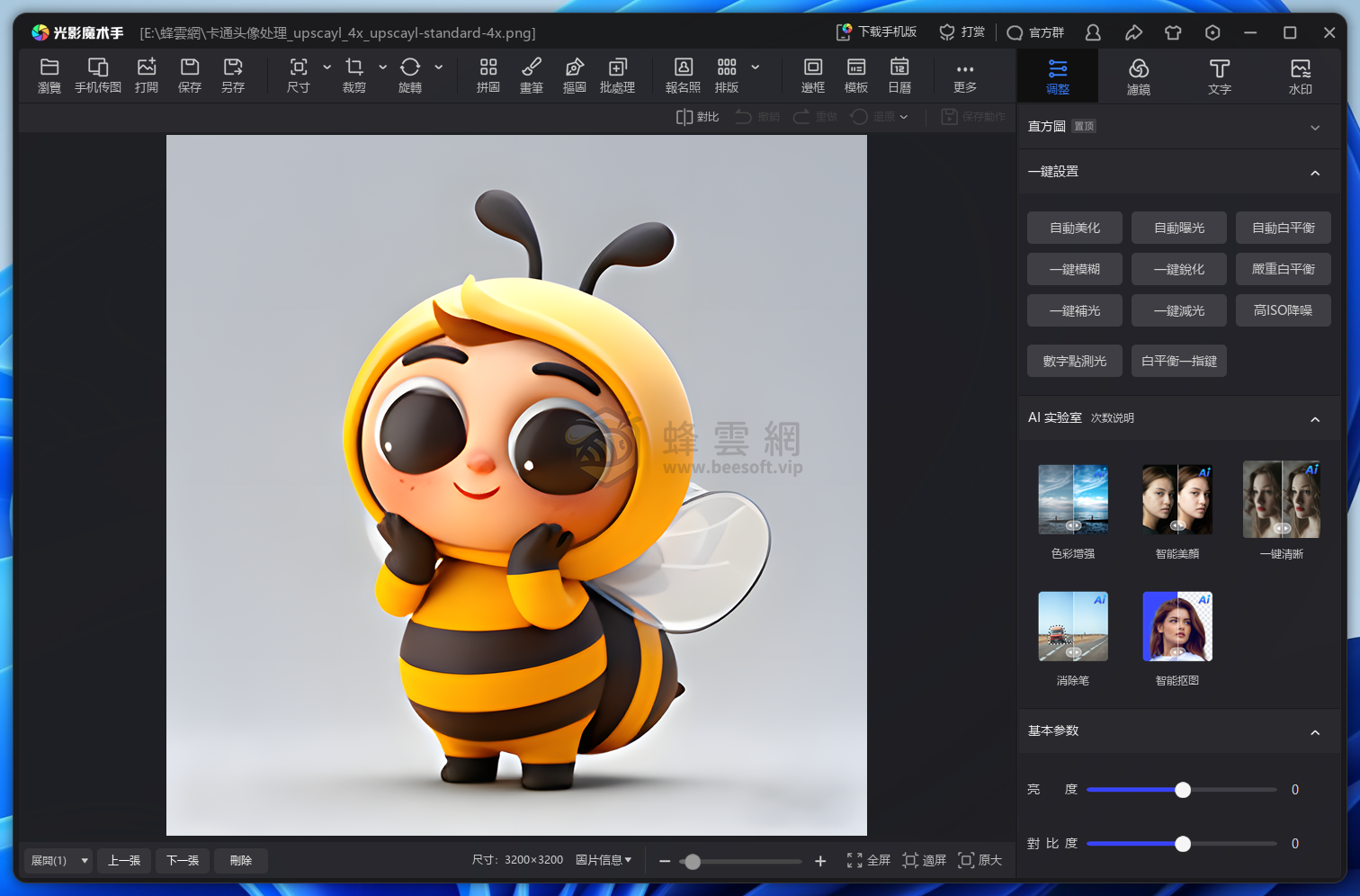Viewport: 1360px width, 896px height.
Task: Open the 畫筆 brush tool
Action: (532, 76)
